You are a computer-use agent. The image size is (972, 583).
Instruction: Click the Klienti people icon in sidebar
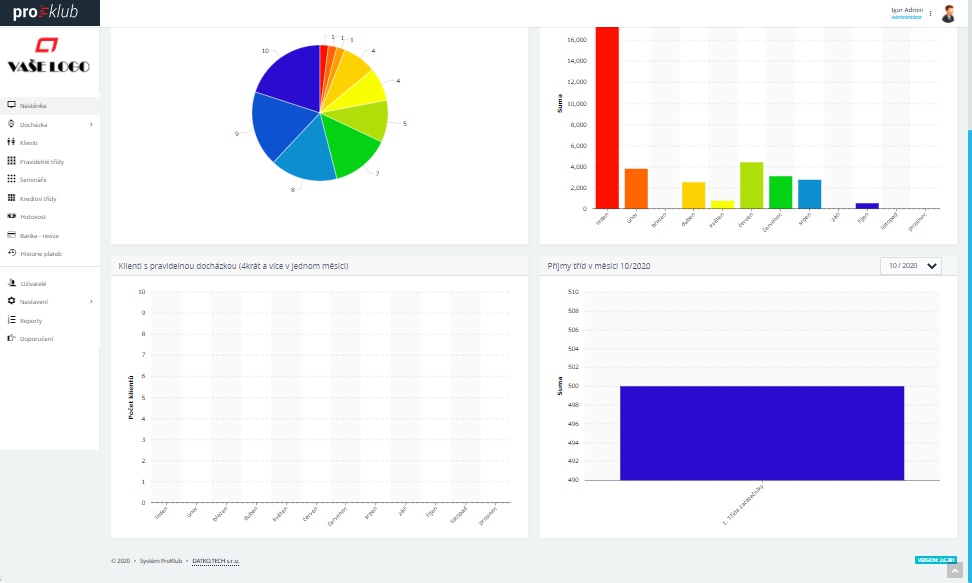pos(11,143)
